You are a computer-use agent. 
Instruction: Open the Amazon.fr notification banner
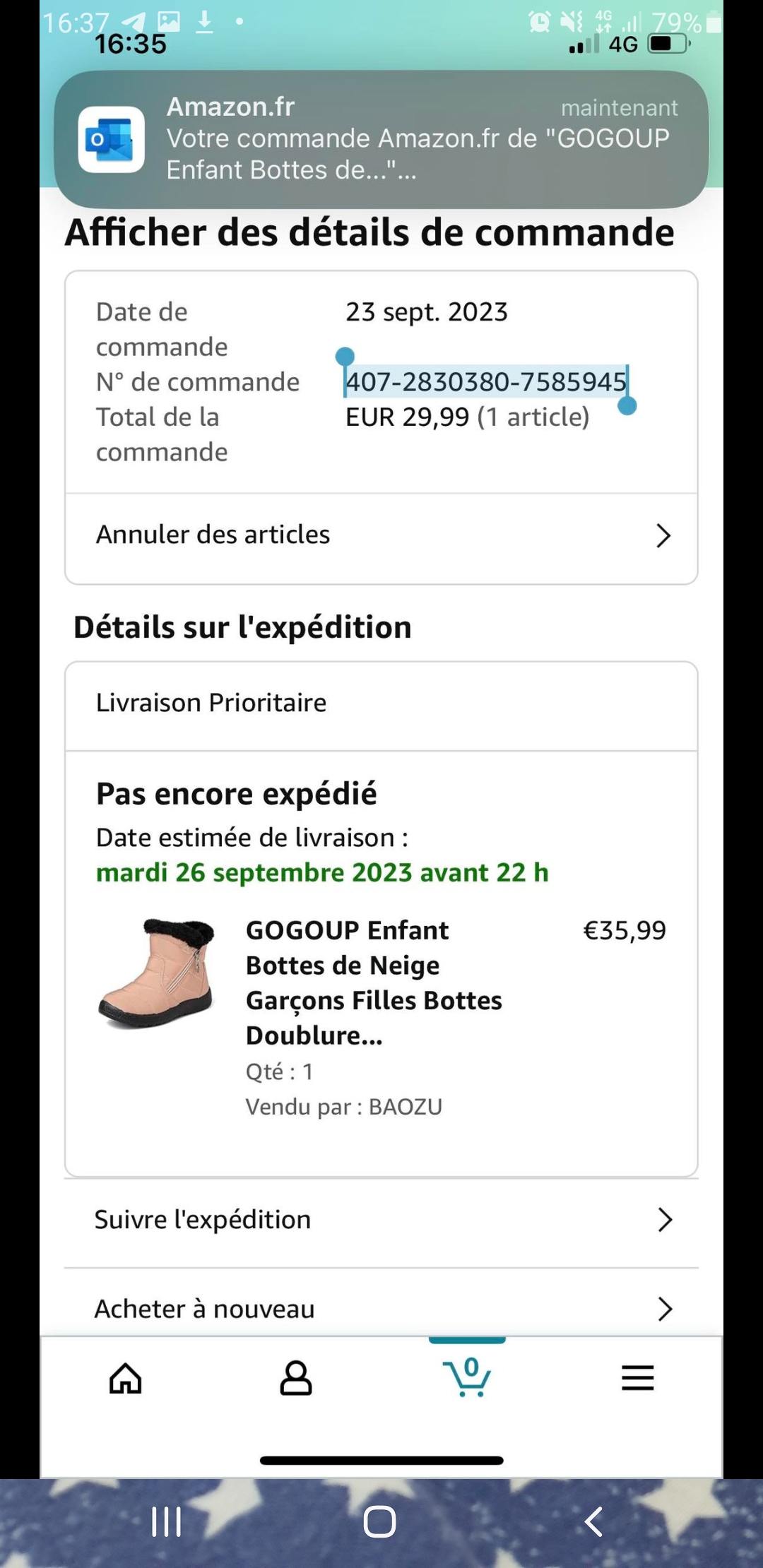coord(417,139)
